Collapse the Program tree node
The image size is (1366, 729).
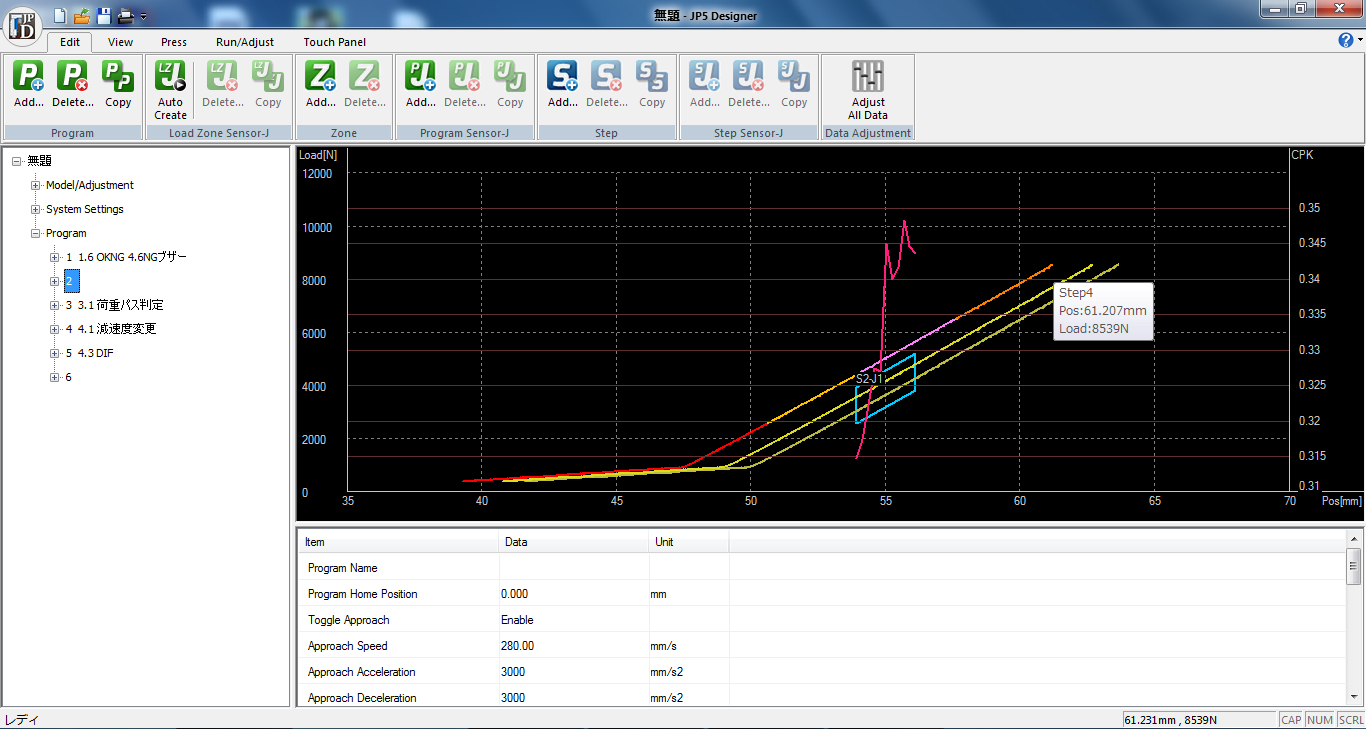click(x=36, y=233)
